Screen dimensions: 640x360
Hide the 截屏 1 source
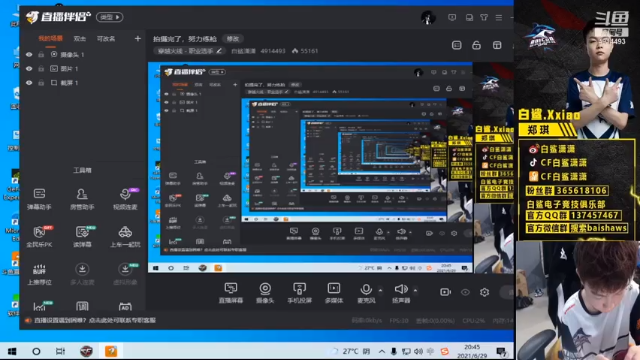(29, 83)
